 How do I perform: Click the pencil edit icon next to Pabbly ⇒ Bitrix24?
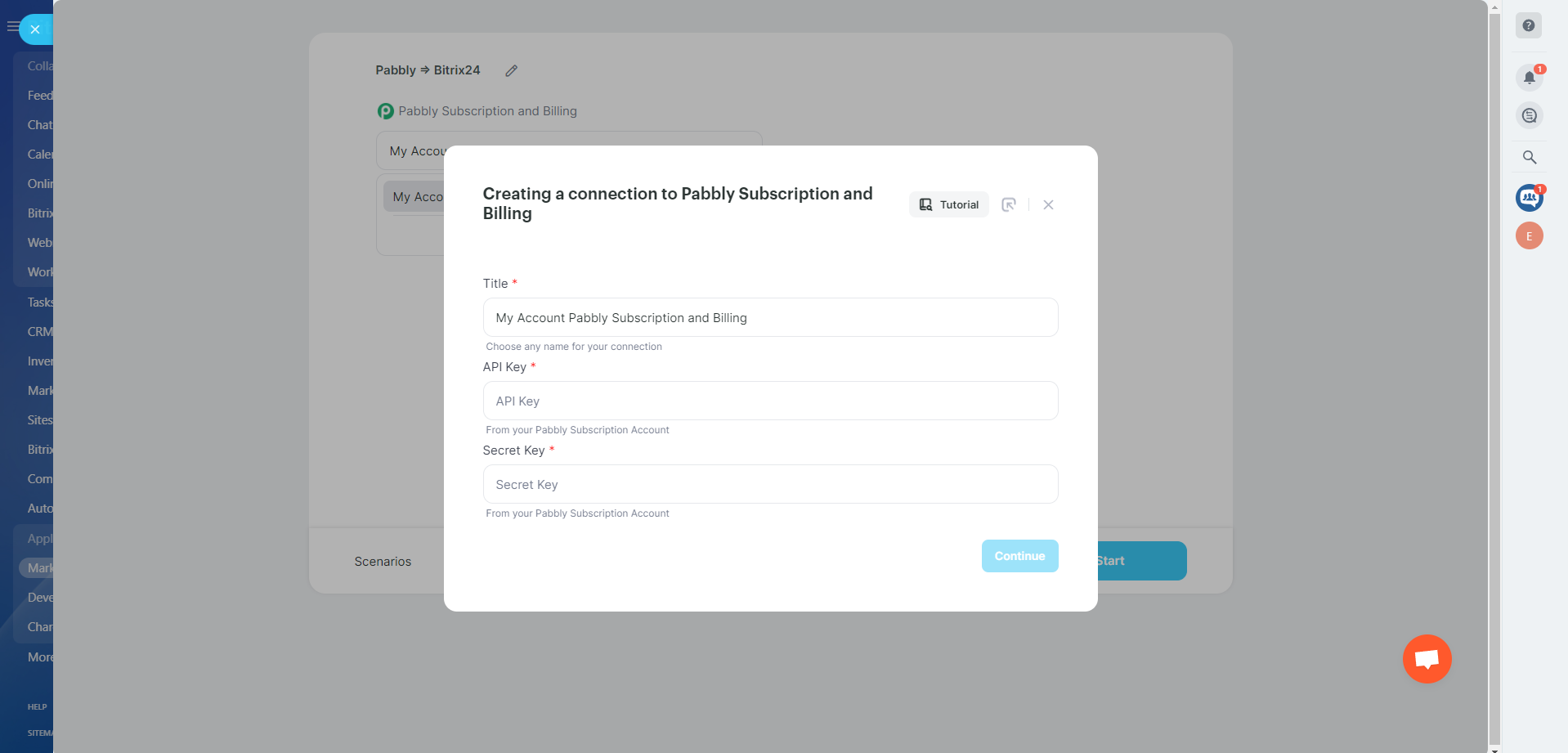(511, 71)
